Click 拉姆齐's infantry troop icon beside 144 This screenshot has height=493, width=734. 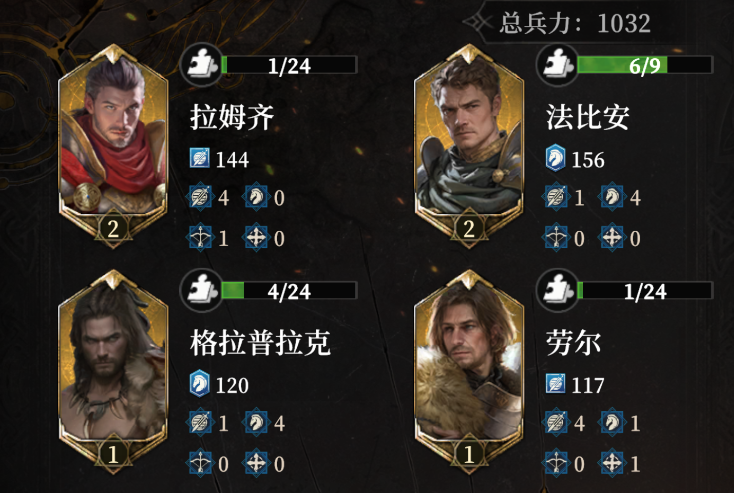pos(200,158)
